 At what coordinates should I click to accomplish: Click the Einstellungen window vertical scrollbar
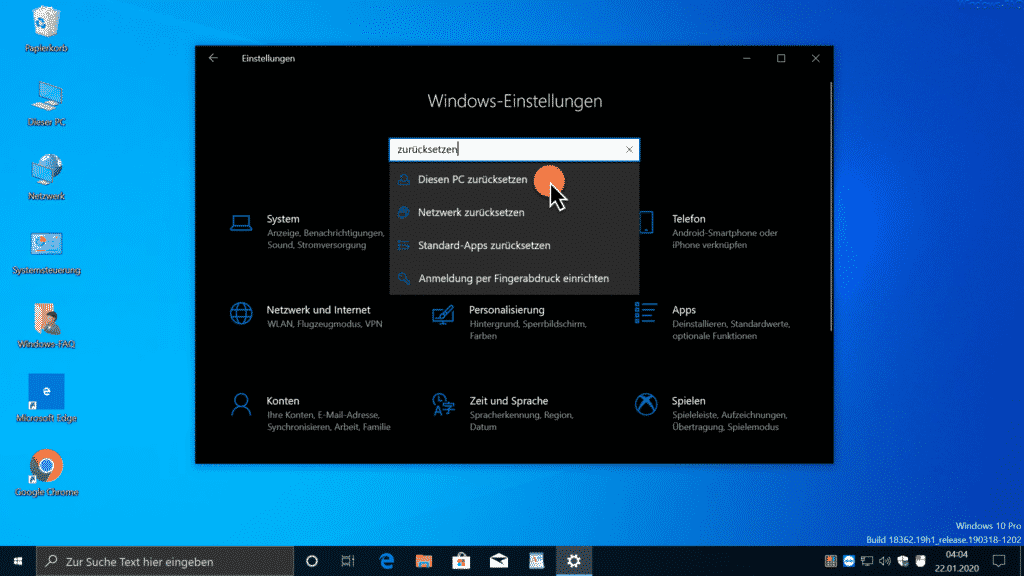pos(831,206)
